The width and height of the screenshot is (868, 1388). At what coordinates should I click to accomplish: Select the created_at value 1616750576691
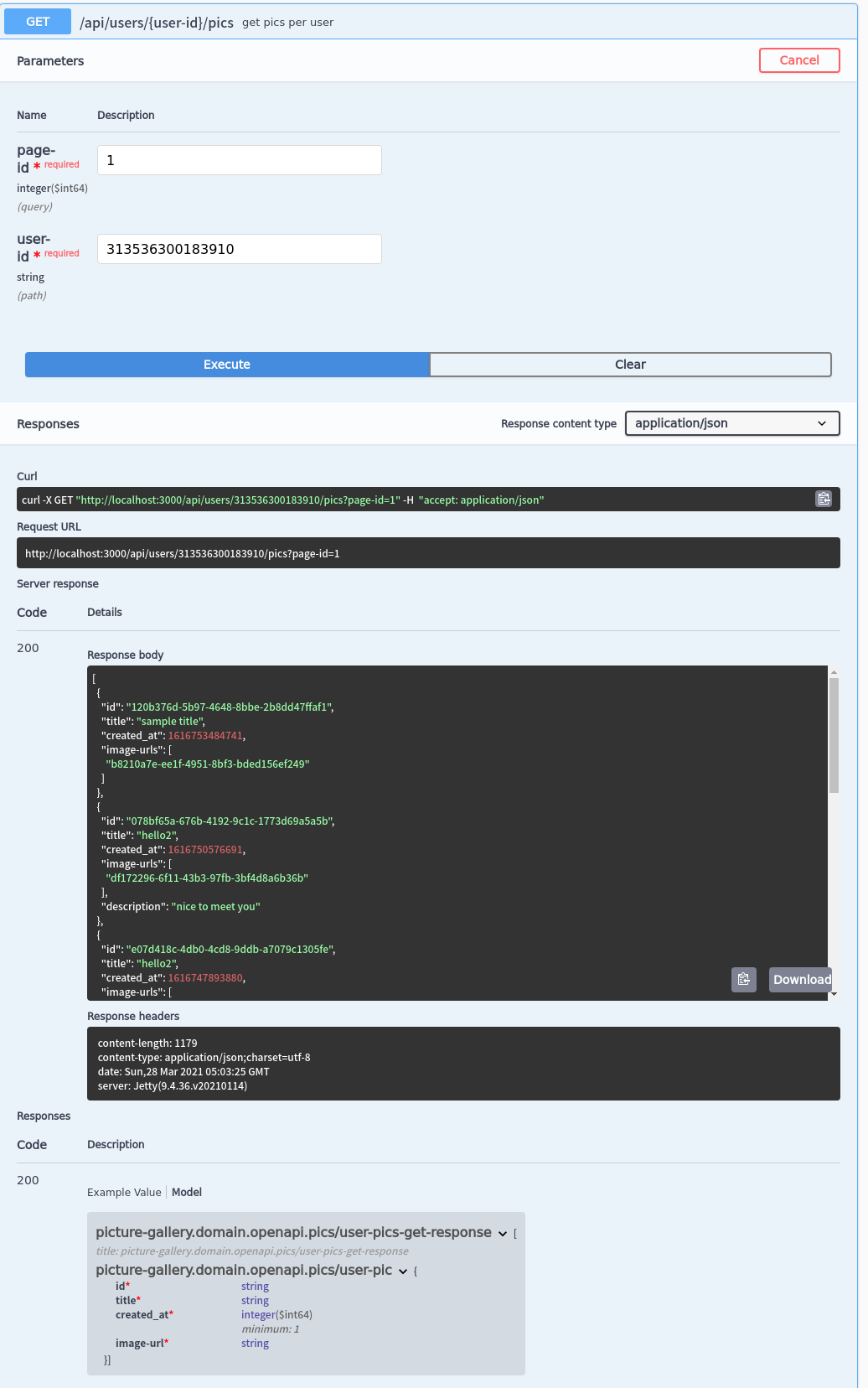pyautogui.click(x=205, y=849)
